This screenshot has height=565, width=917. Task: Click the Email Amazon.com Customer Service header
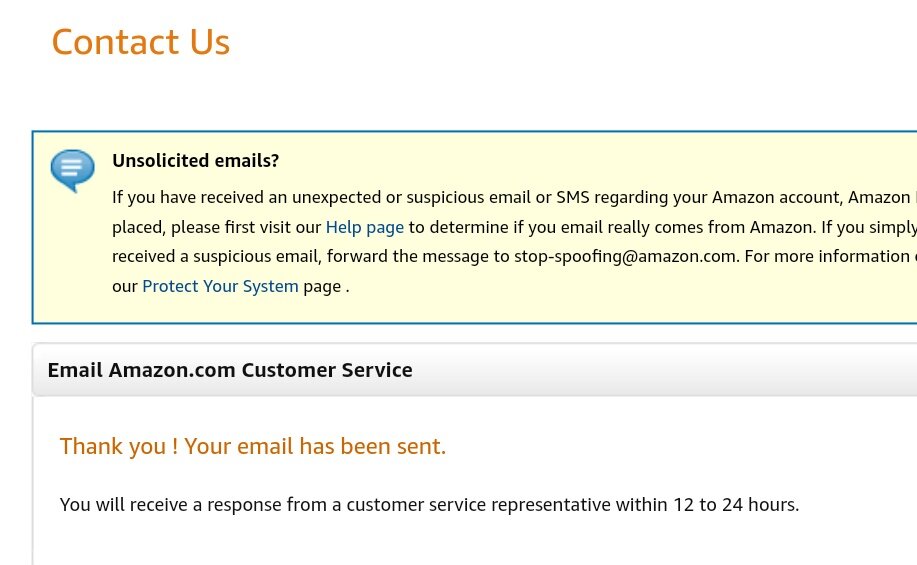230,370
